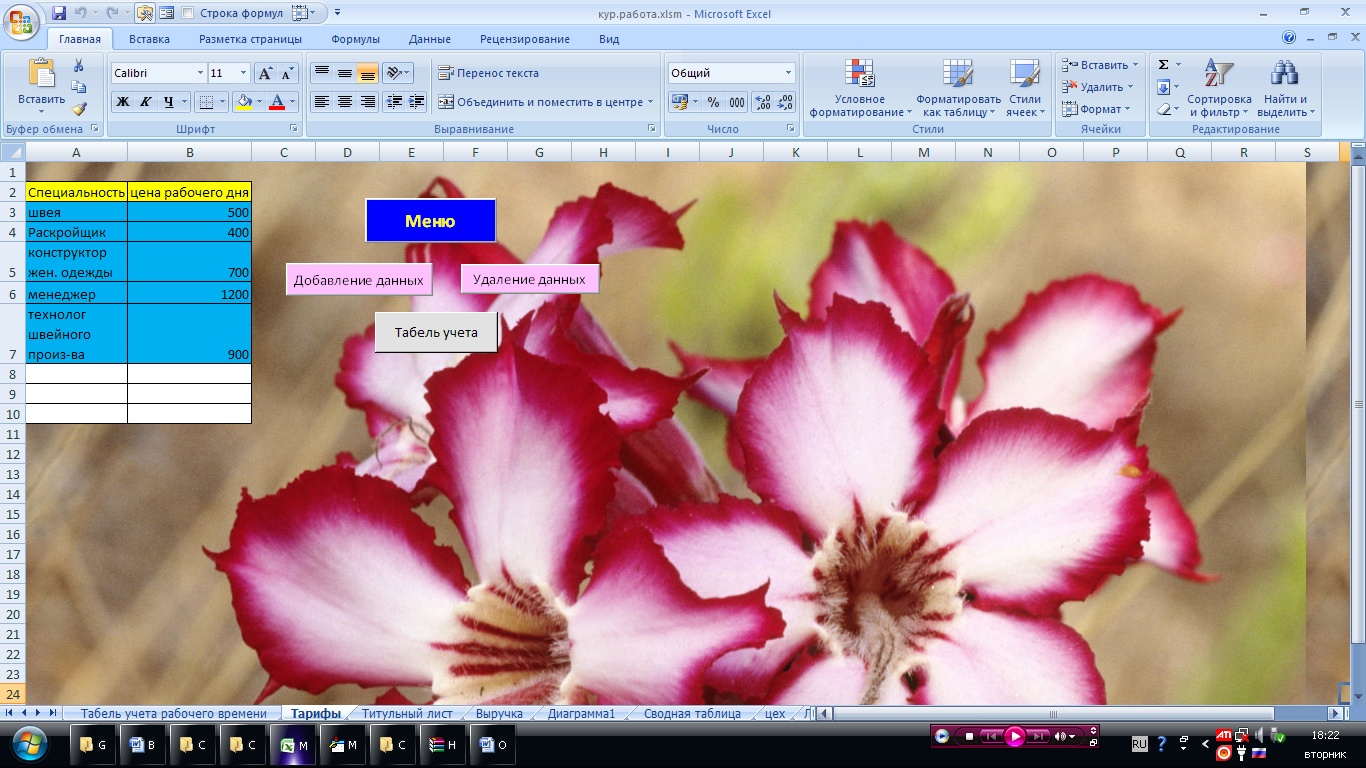Switch to the Вставка ribbon tab
The width and height of the screenshot is (1366, 768).
click(x=149, y=39)
